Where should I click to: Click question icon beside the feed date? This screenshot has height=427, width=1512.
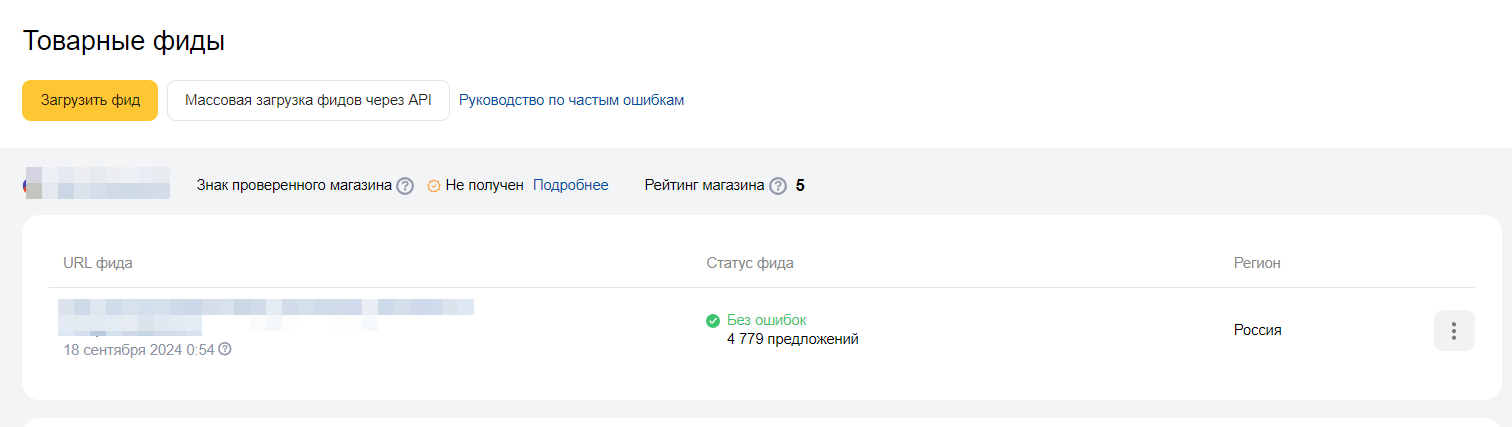click(225, 350)
